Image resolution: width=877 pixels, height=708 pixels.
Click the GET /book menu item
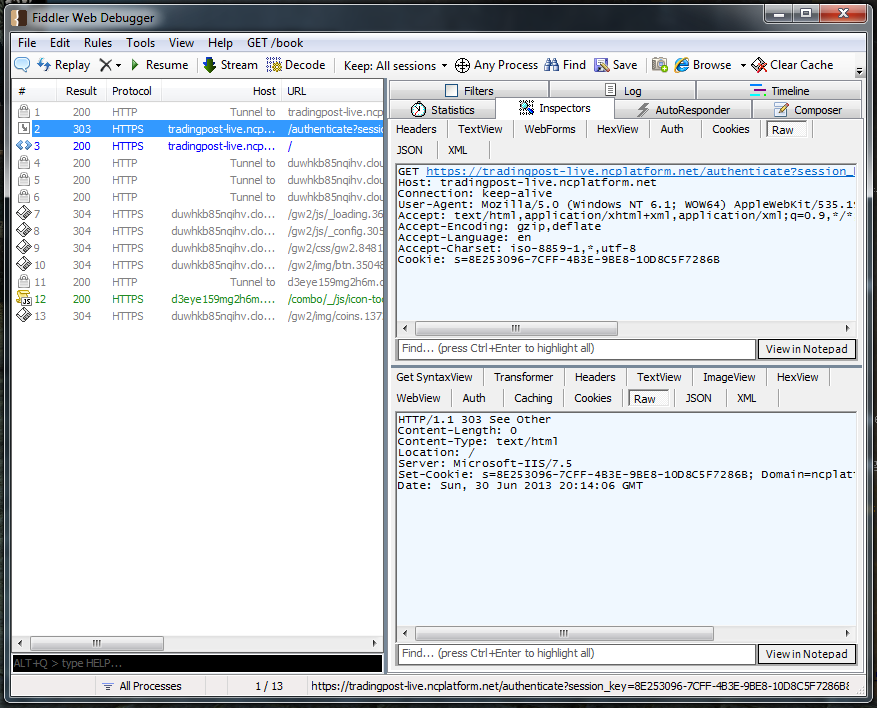coord(275,43)
